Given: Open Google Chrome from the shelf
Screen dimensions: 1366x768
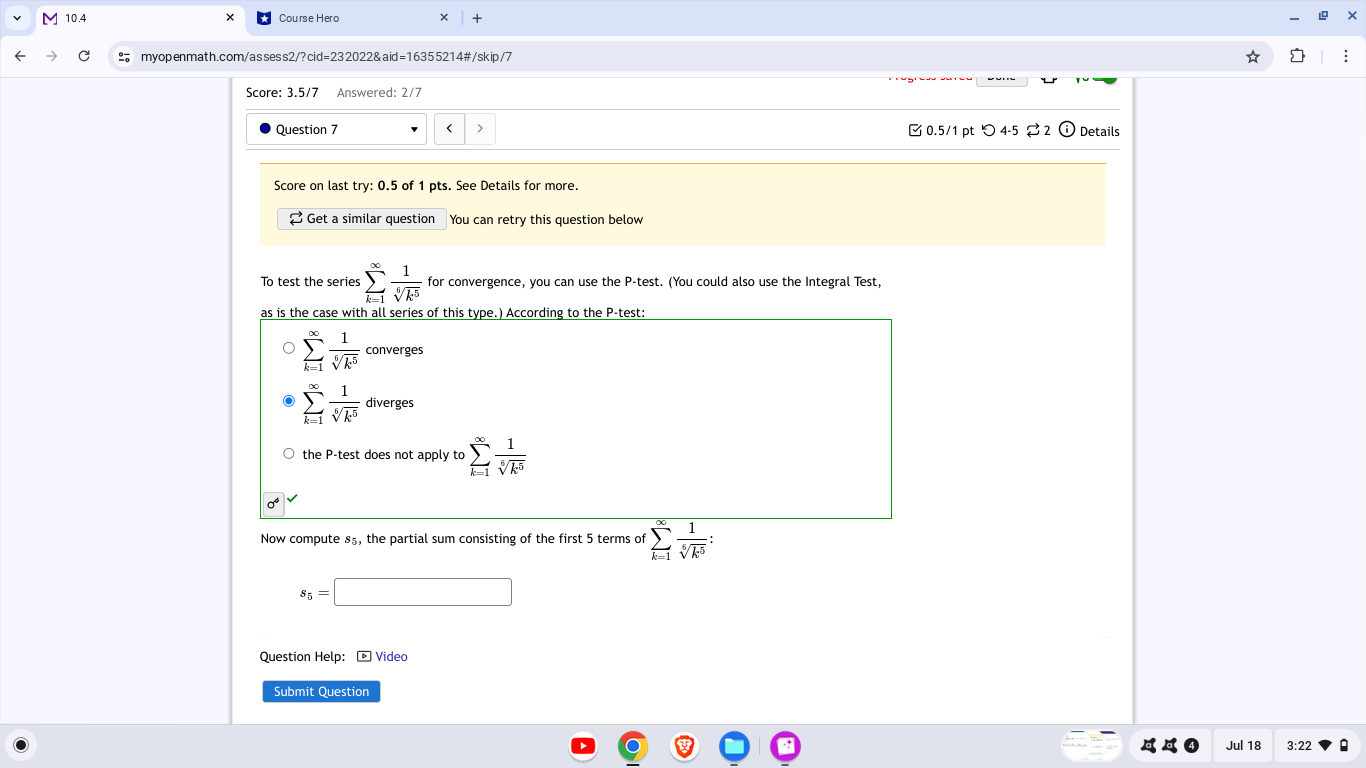Looking at the screenshot, I should click(633, 746).
